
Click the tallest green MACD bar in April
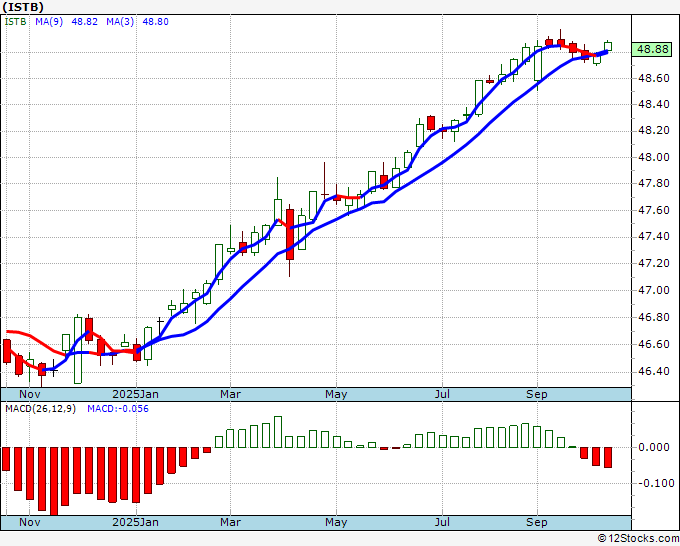(278, 432)
